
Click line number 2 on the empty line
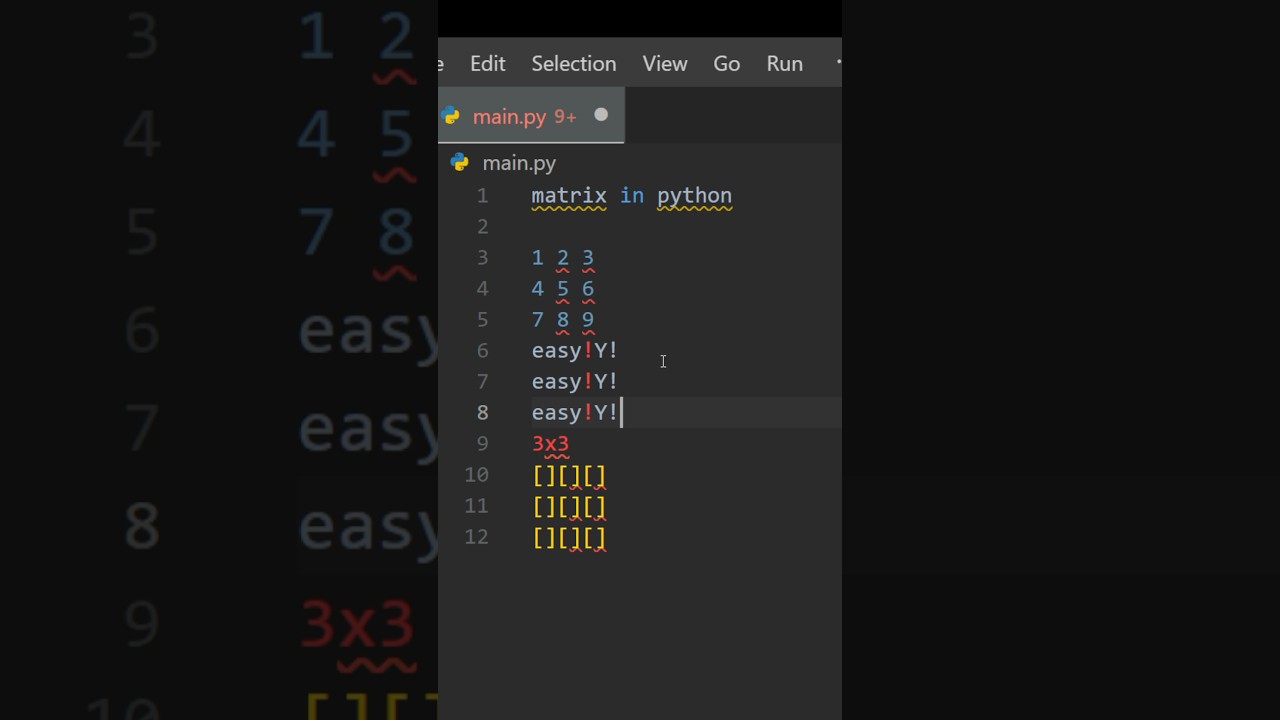[482, 227]
